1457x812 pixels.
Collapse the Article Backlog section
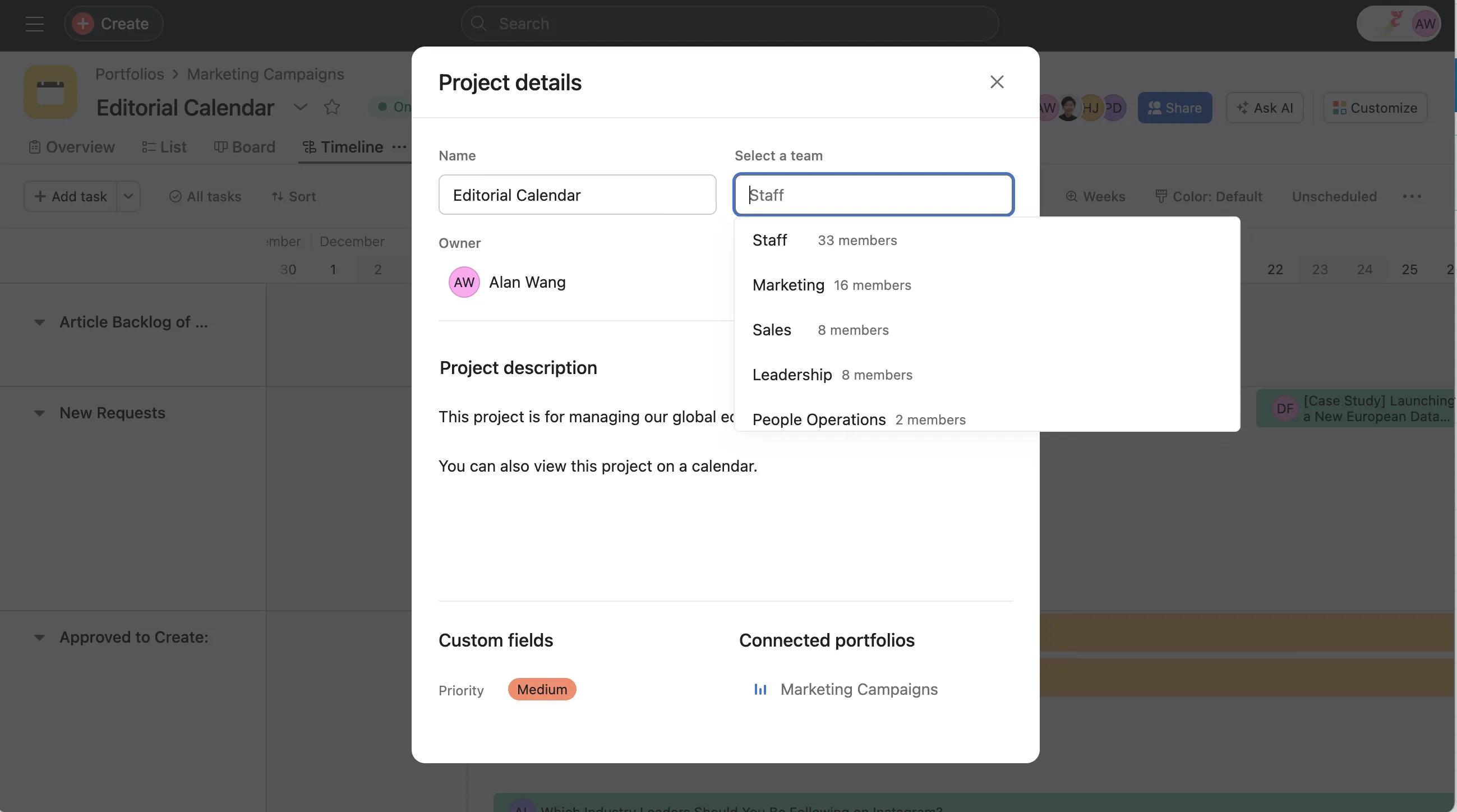[39, 322]
